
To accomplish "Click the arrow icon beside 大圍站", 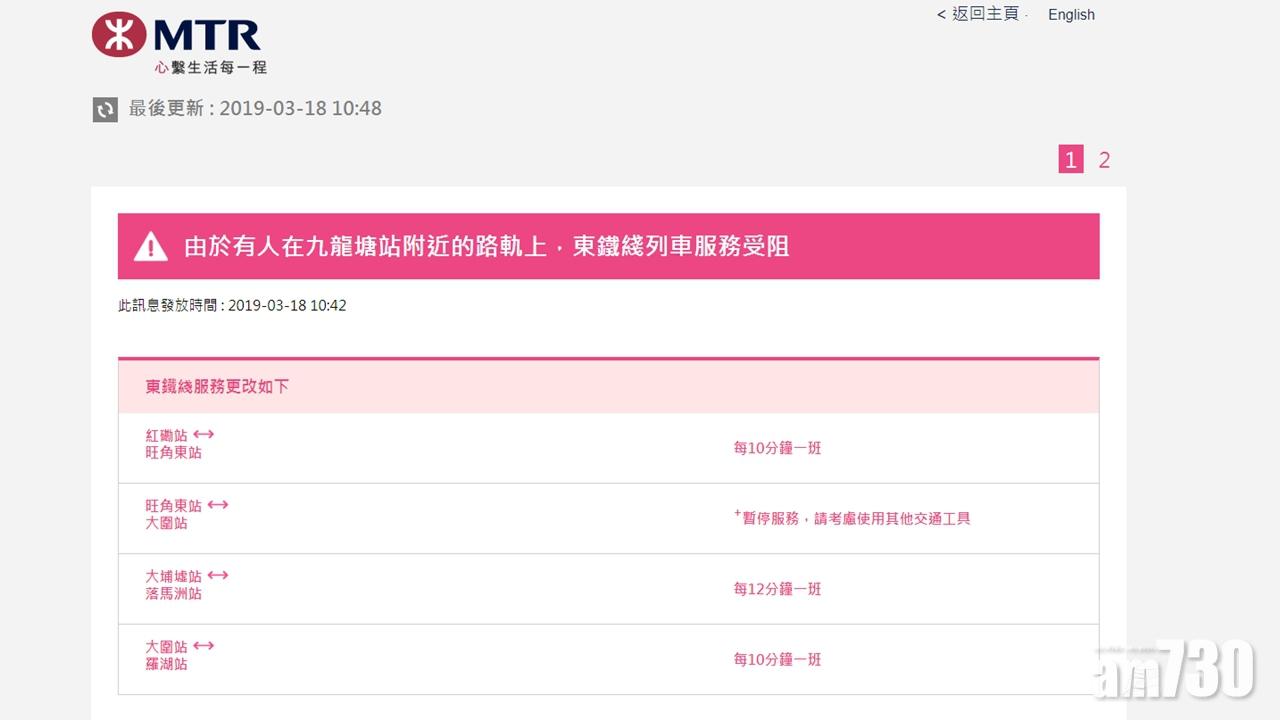I will point(204,646).
